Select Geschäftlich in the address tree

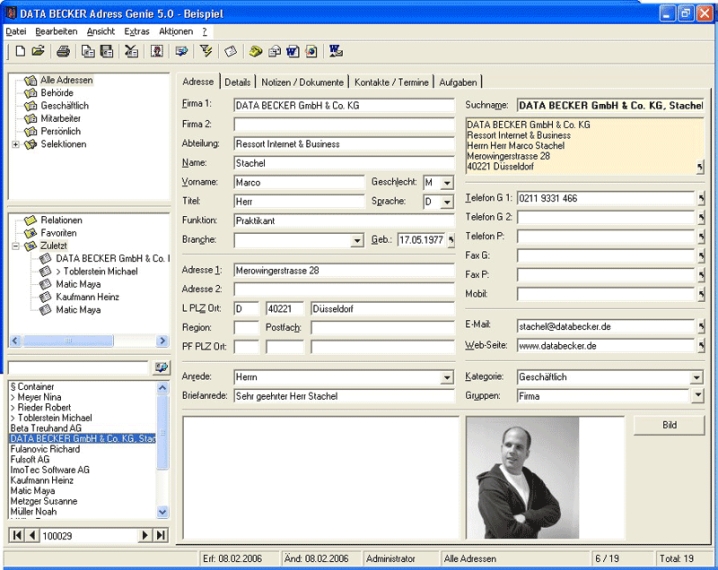(x=64, y=105)
